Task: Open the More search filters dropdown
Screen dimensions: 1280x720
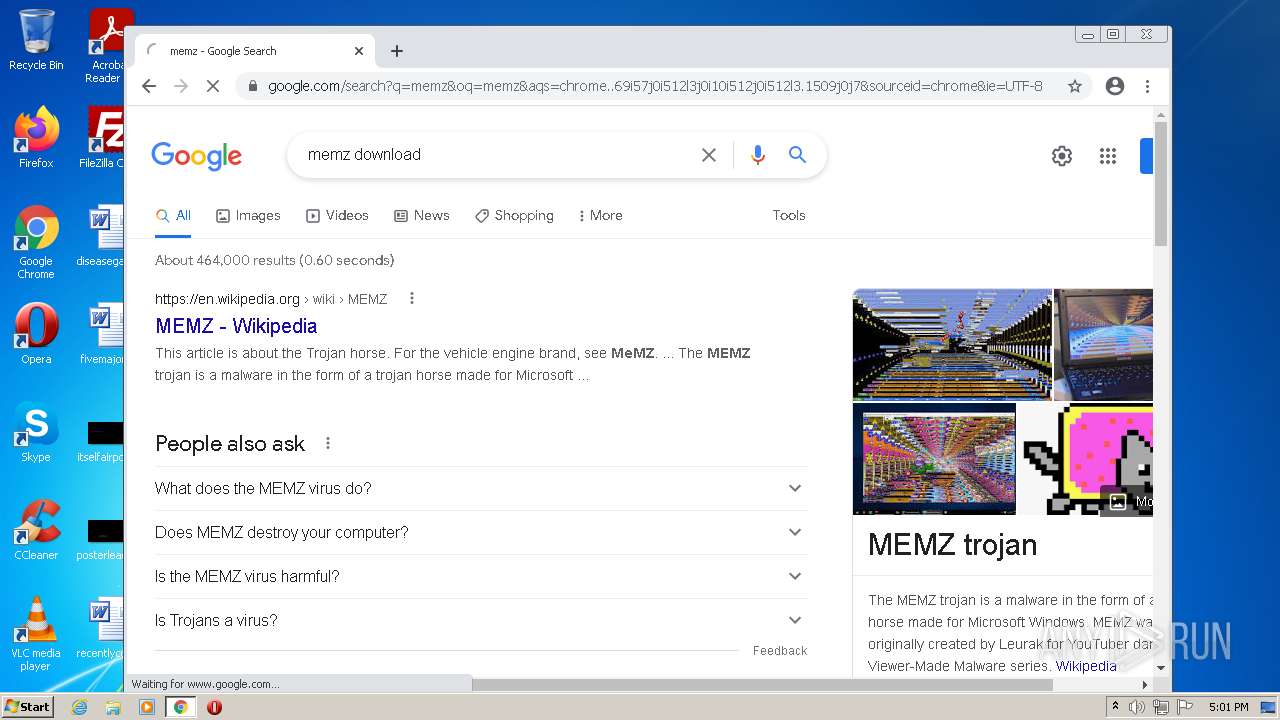Action: (x=600, y=215)
